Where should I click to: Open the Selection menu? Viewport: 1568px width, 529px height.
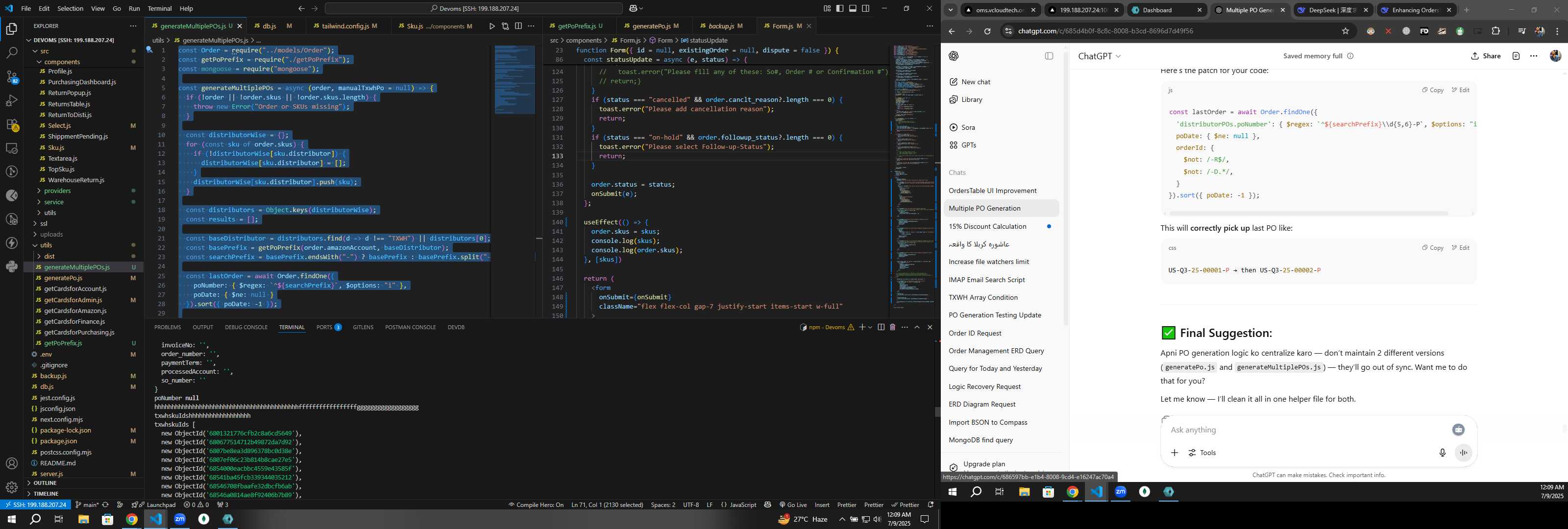click(70, 8)
